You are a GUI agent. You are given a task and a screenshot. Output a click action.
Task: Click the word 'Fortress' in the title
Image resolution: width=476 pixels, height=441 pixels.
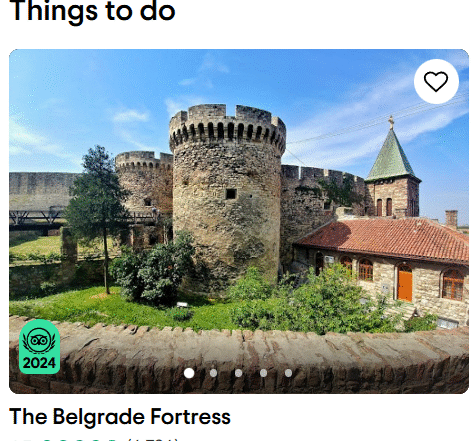tap(190, 417)
